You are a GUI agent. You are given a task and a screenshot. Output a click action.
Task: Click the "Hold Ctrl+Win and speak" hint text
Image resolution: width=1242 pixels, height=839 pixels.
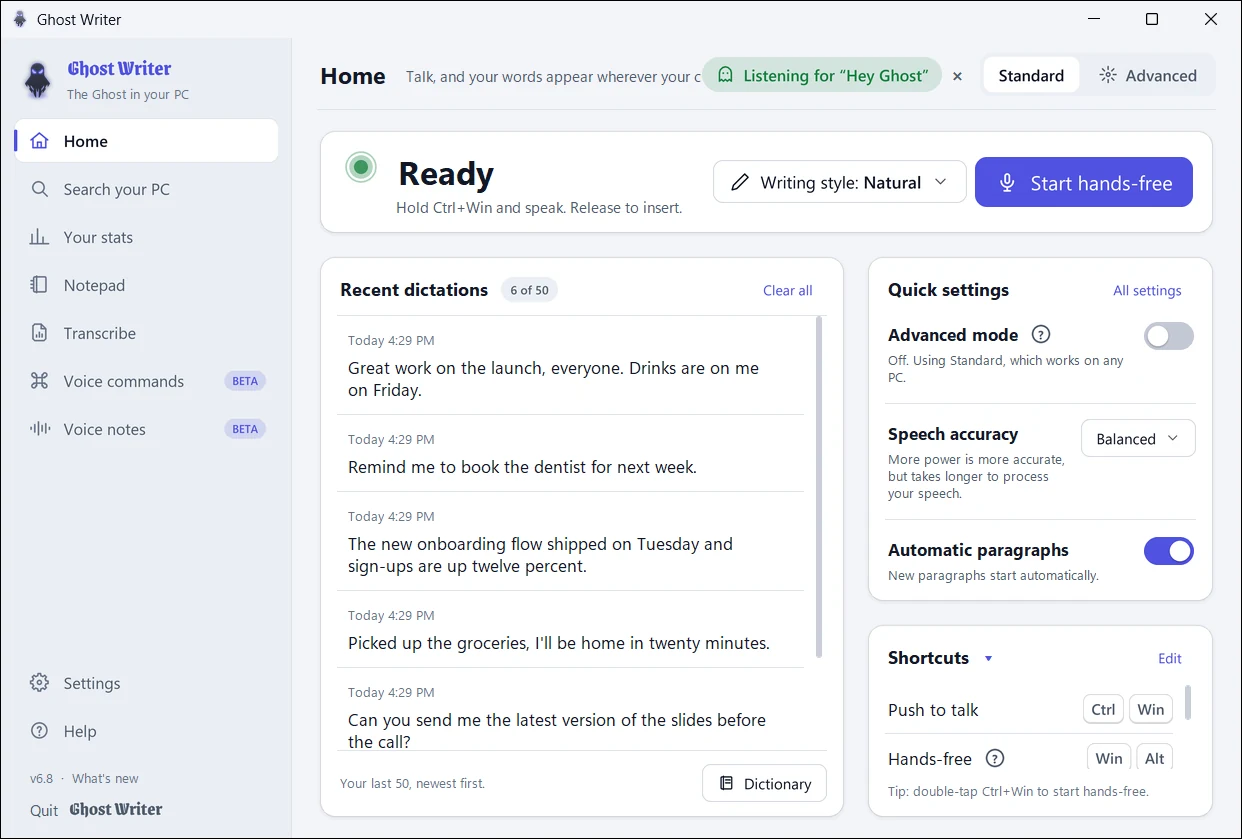539,208
